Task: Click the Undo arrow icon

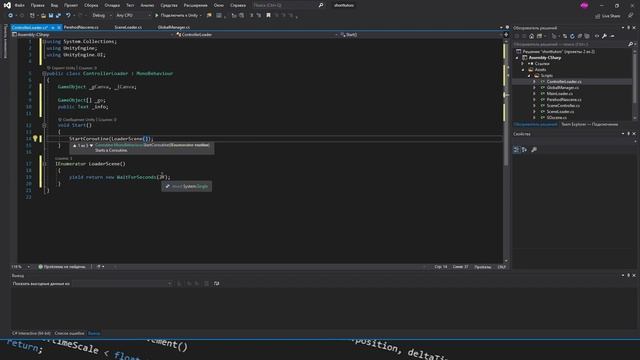Action: [x=68, y=16]
